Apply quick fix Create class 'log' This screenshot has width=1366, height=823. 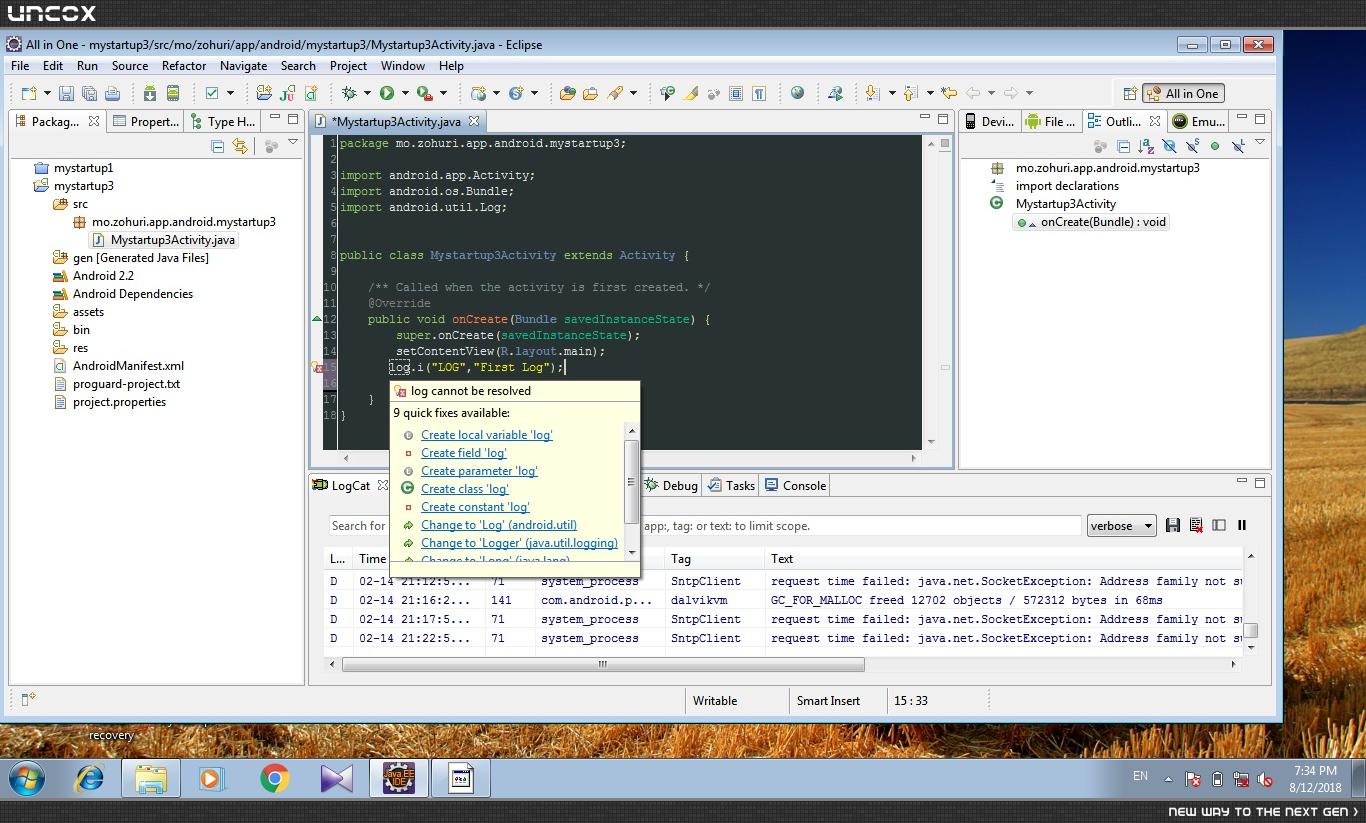(x=465, y=489)
